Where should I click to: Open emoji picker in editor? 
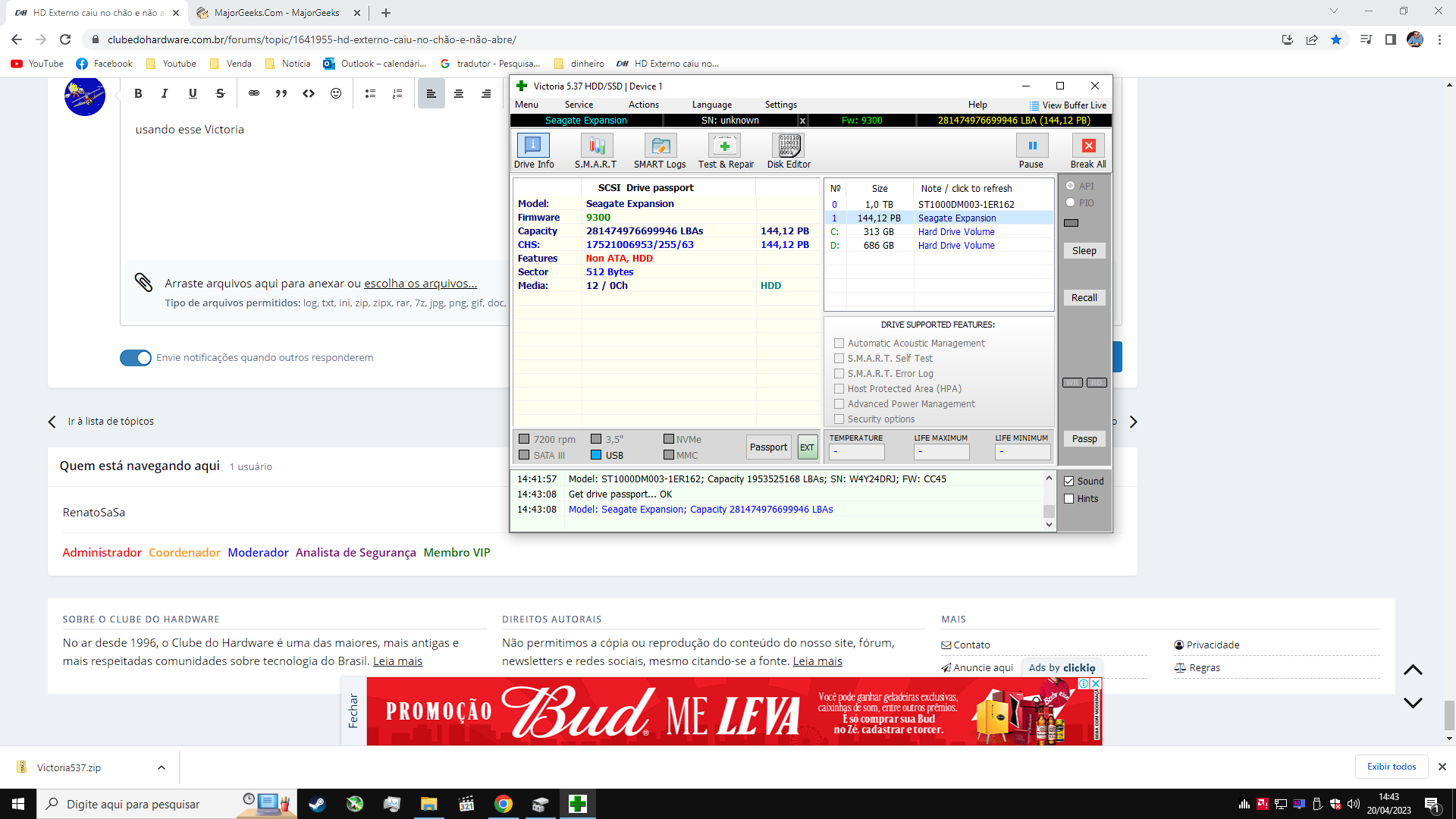pos(336,93)
